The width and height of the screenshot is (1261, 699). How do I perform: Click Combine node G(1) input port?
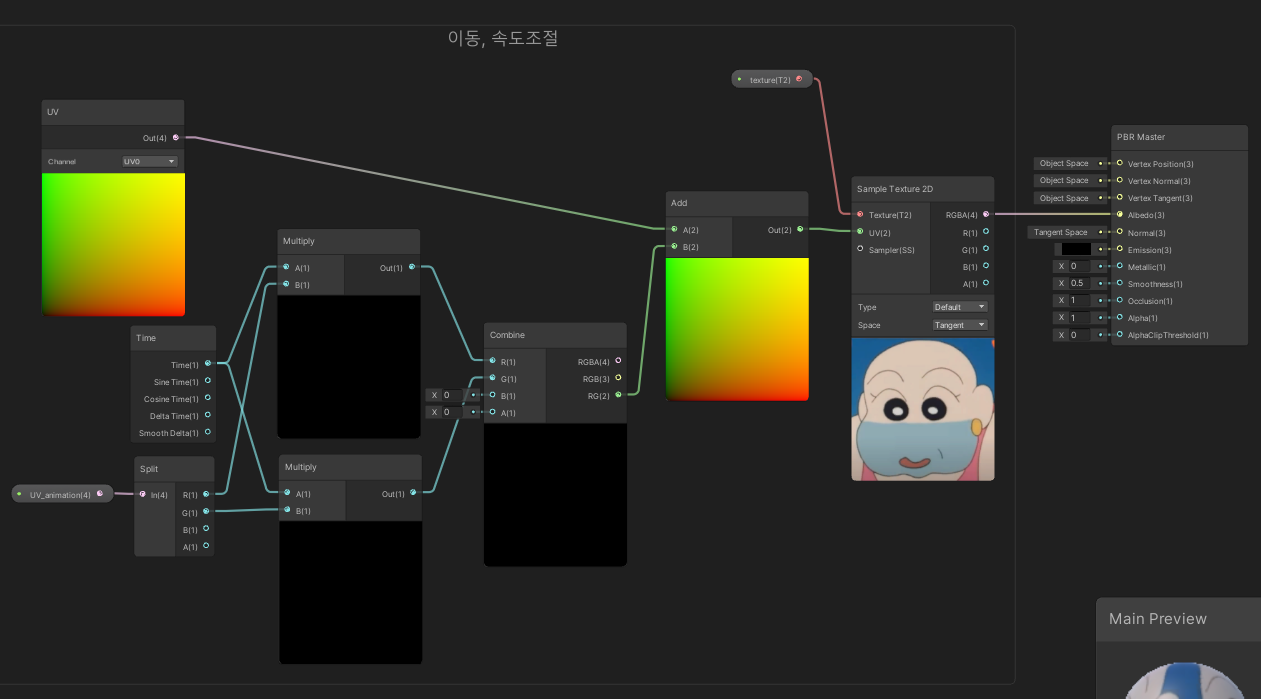point(493,378)
